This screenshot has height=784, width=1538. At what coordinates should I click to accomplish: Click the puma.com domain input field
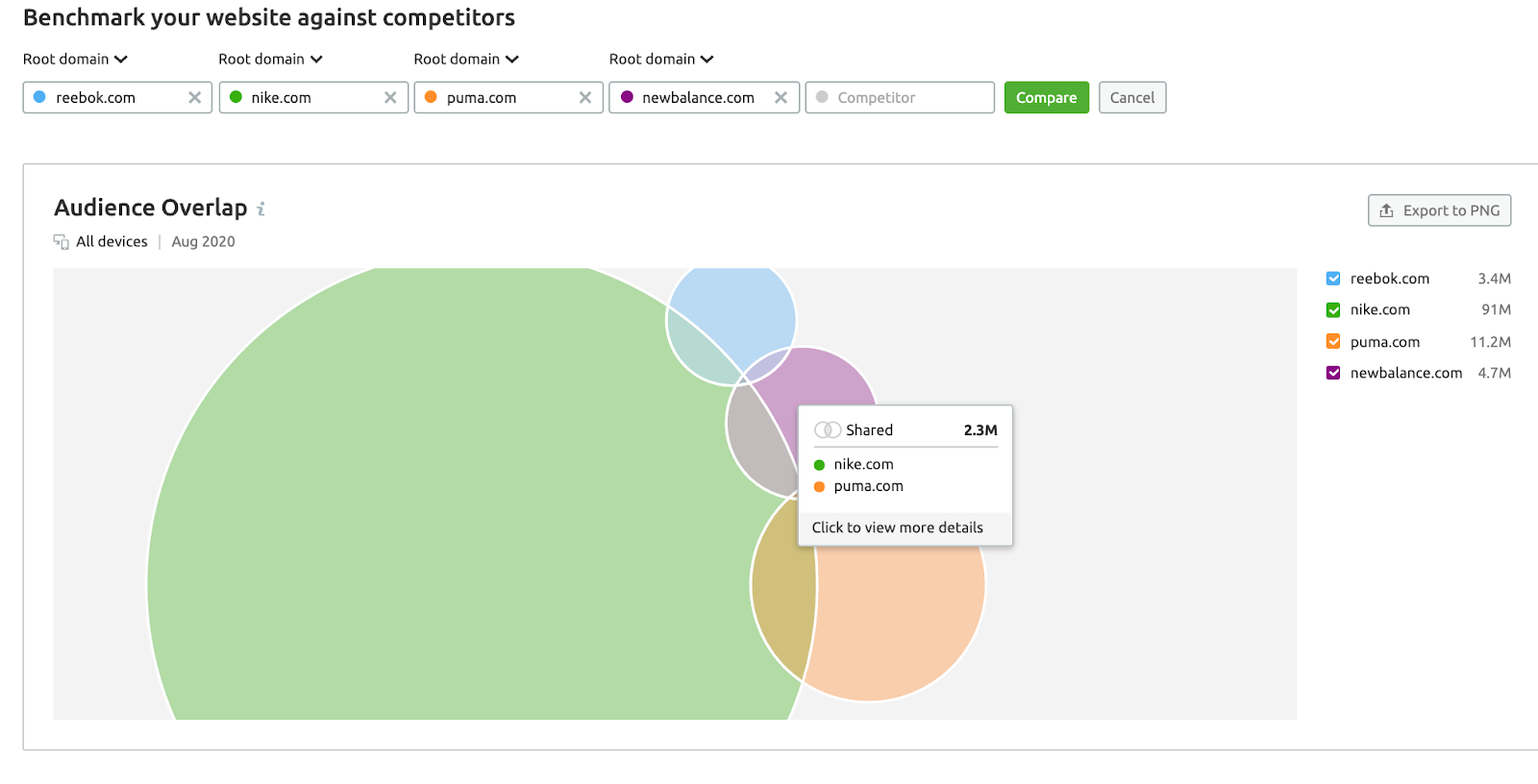509,97
